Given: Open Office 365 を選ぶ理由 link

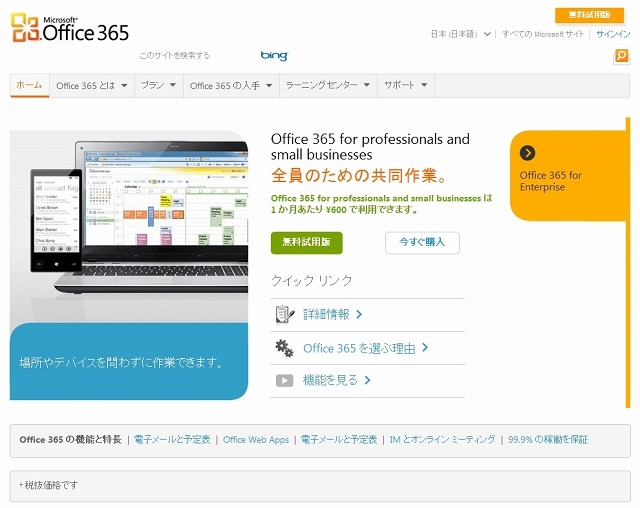Looking at the screenshot, I should point(359,348).
